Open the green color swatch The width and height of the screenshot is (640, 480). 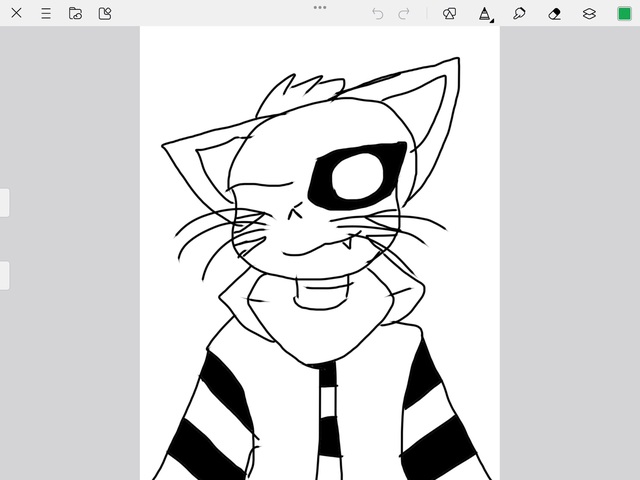[x=624, y=13]
